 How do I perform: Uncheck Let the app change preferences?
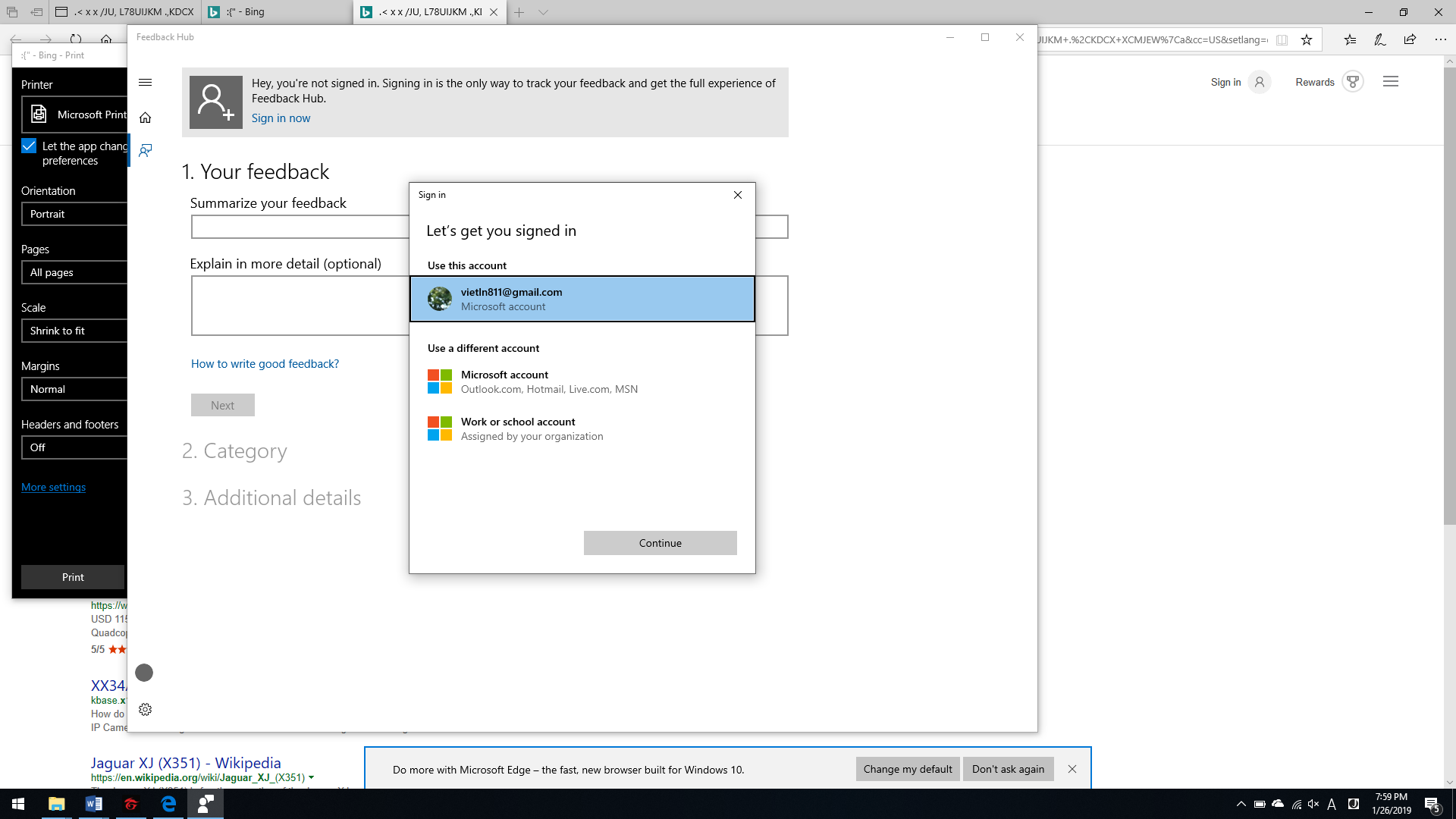tap(29, 146)
